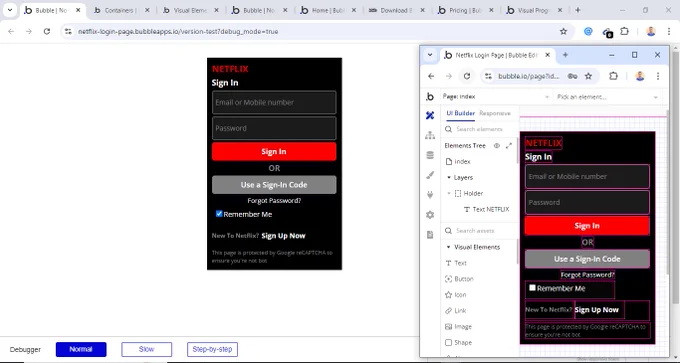Reload the main preview browser page
Viewport: 680px width, 363px height.
47,31
